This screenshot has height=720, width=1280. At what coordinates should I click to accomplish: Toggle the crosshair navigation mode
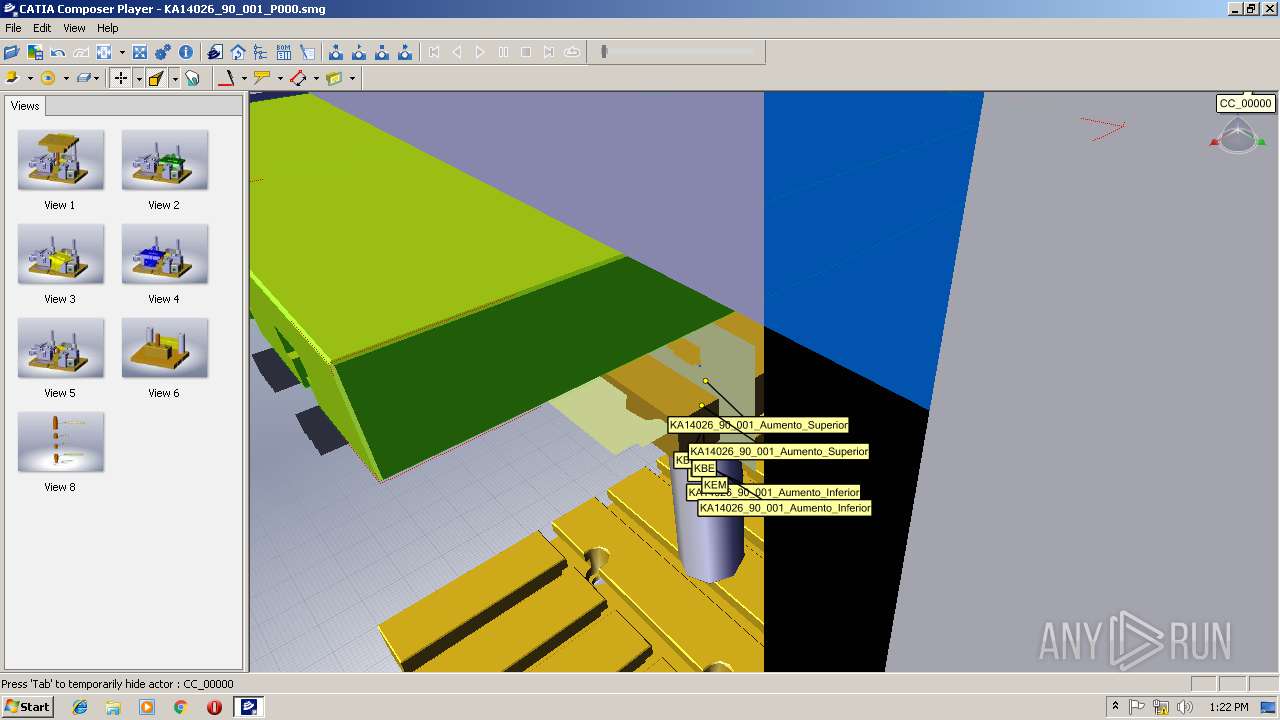pos(120,78)
